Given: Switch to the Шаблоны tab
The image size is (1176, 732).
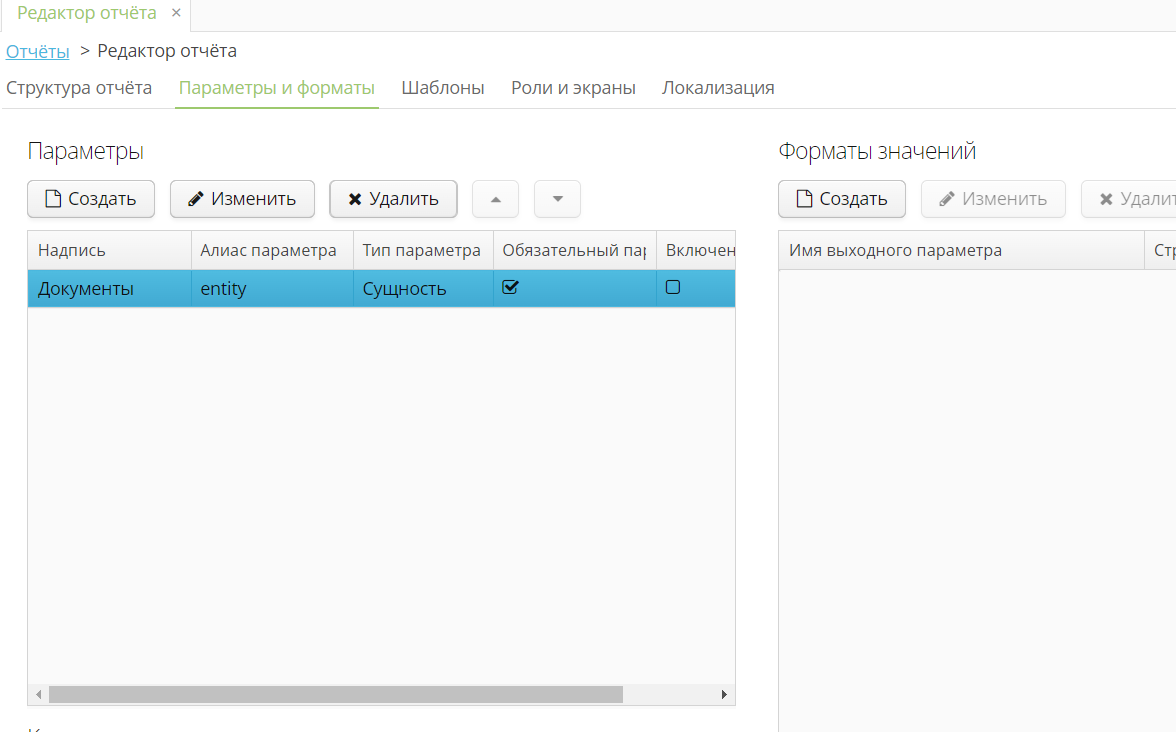Looking at the screenshot, I should 443,88.
